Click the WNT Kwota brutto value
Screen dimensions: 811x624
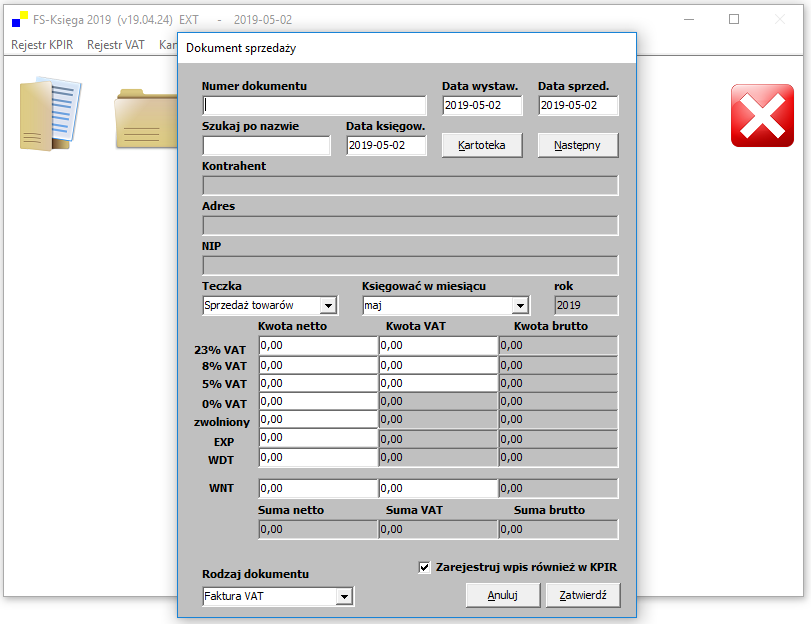click(559, 488)
